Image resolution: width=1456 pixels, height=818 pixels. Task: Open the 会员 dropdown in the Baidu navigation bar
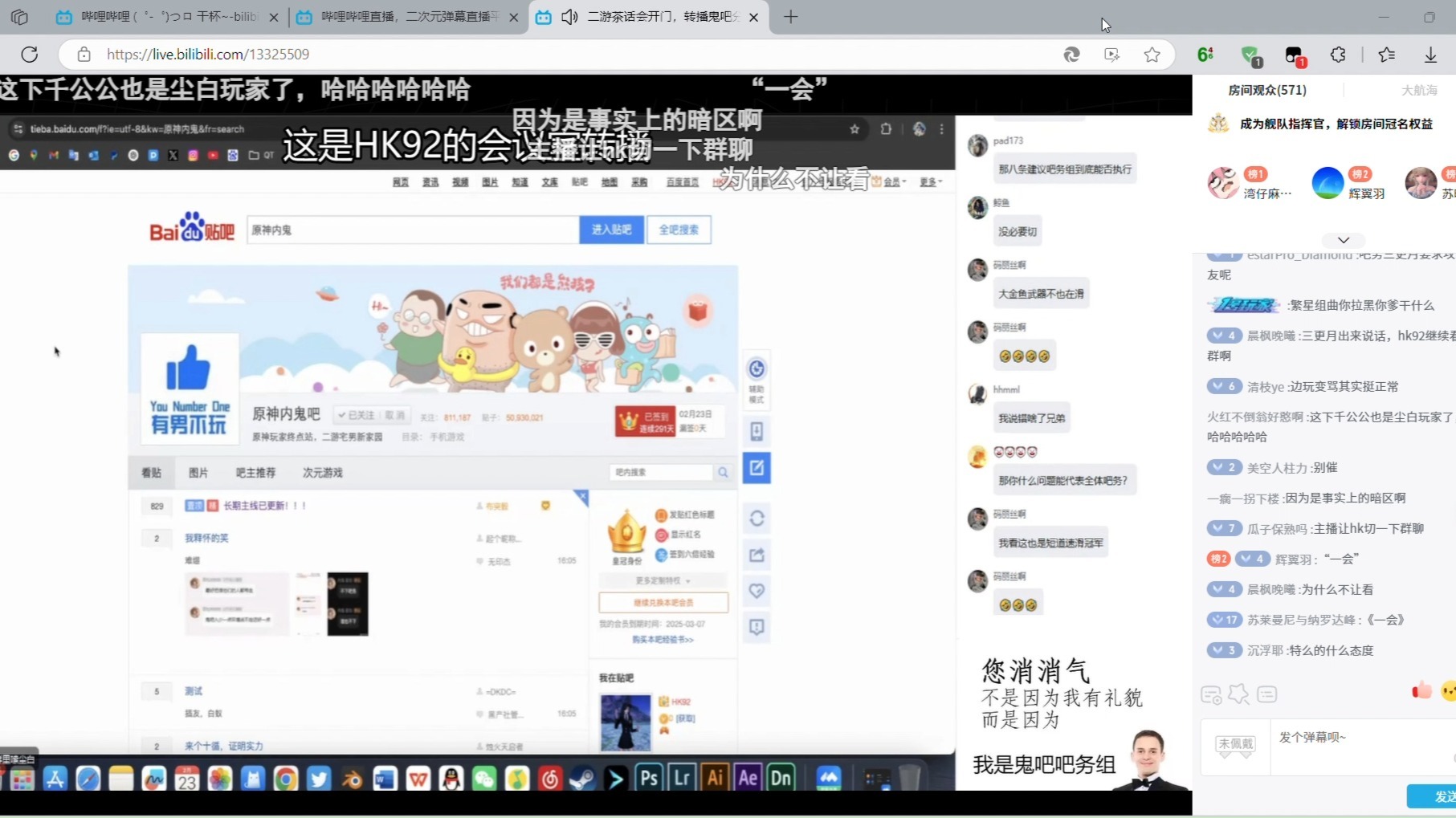point(891,181)
